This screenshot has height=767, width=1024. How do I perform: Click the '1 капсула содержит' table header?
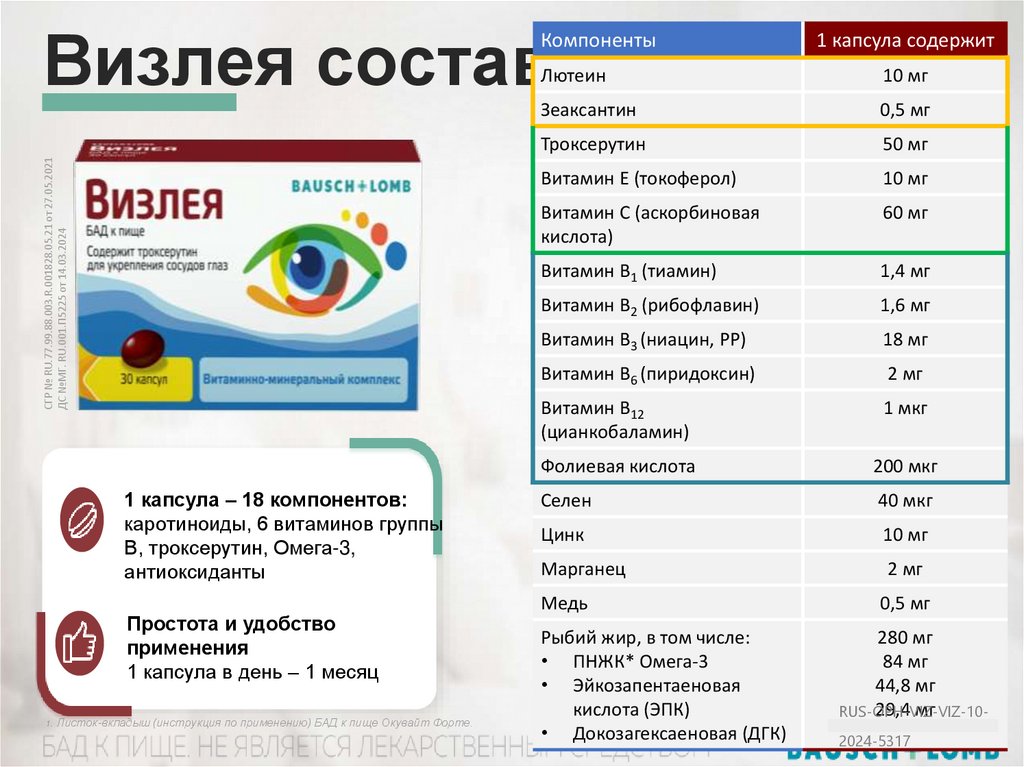coord(905,39)
